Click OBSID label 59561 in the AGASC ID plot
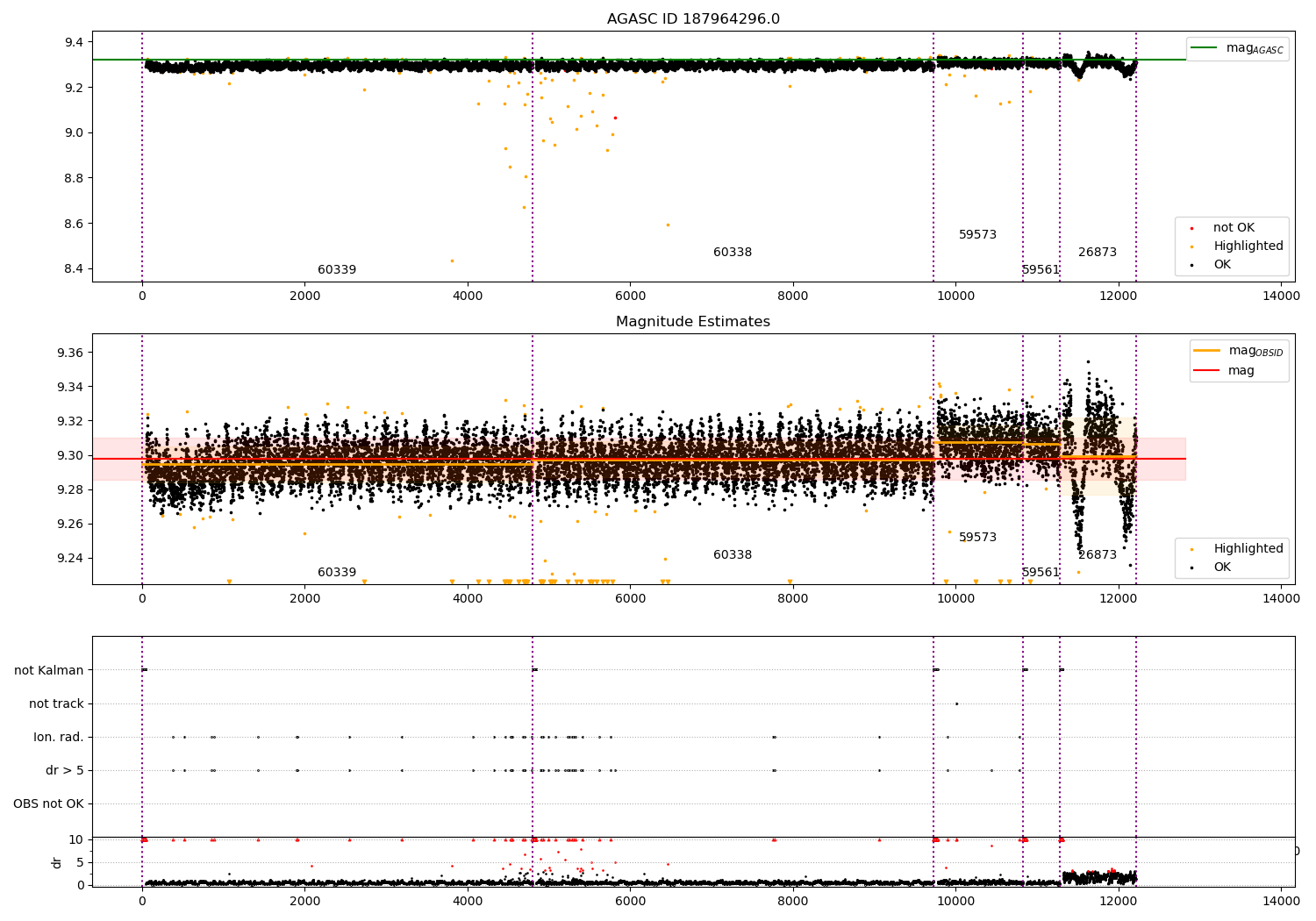 pos(1041,270)
